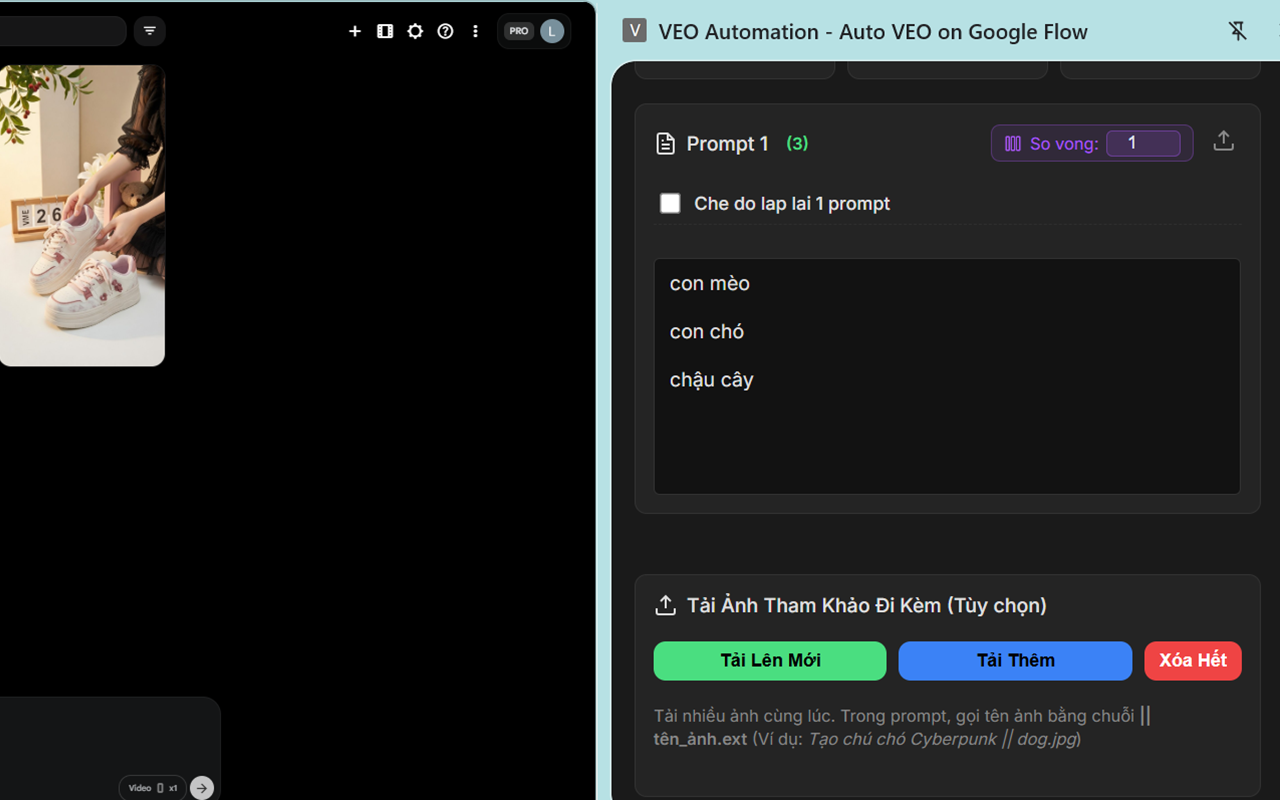Click the Flow search field at top

pos(63,31)
